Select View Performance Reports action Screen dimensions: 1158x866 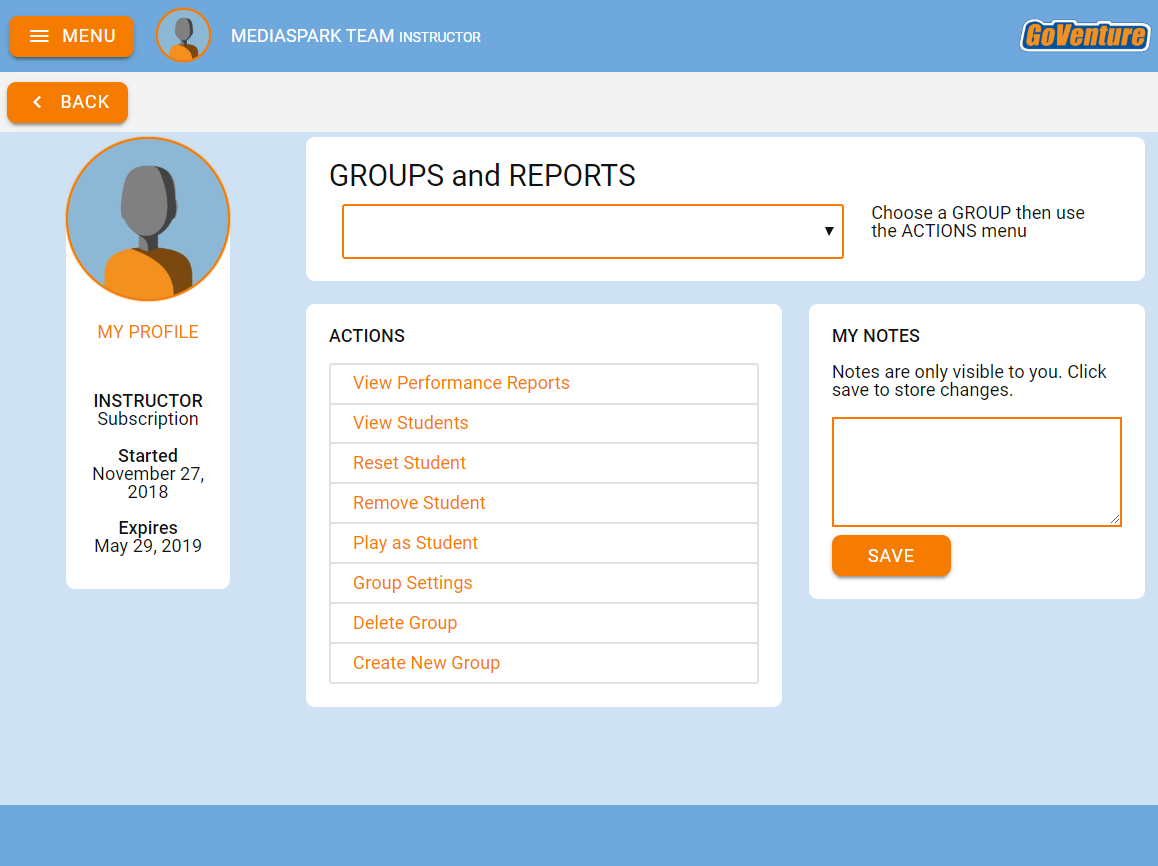544,383
